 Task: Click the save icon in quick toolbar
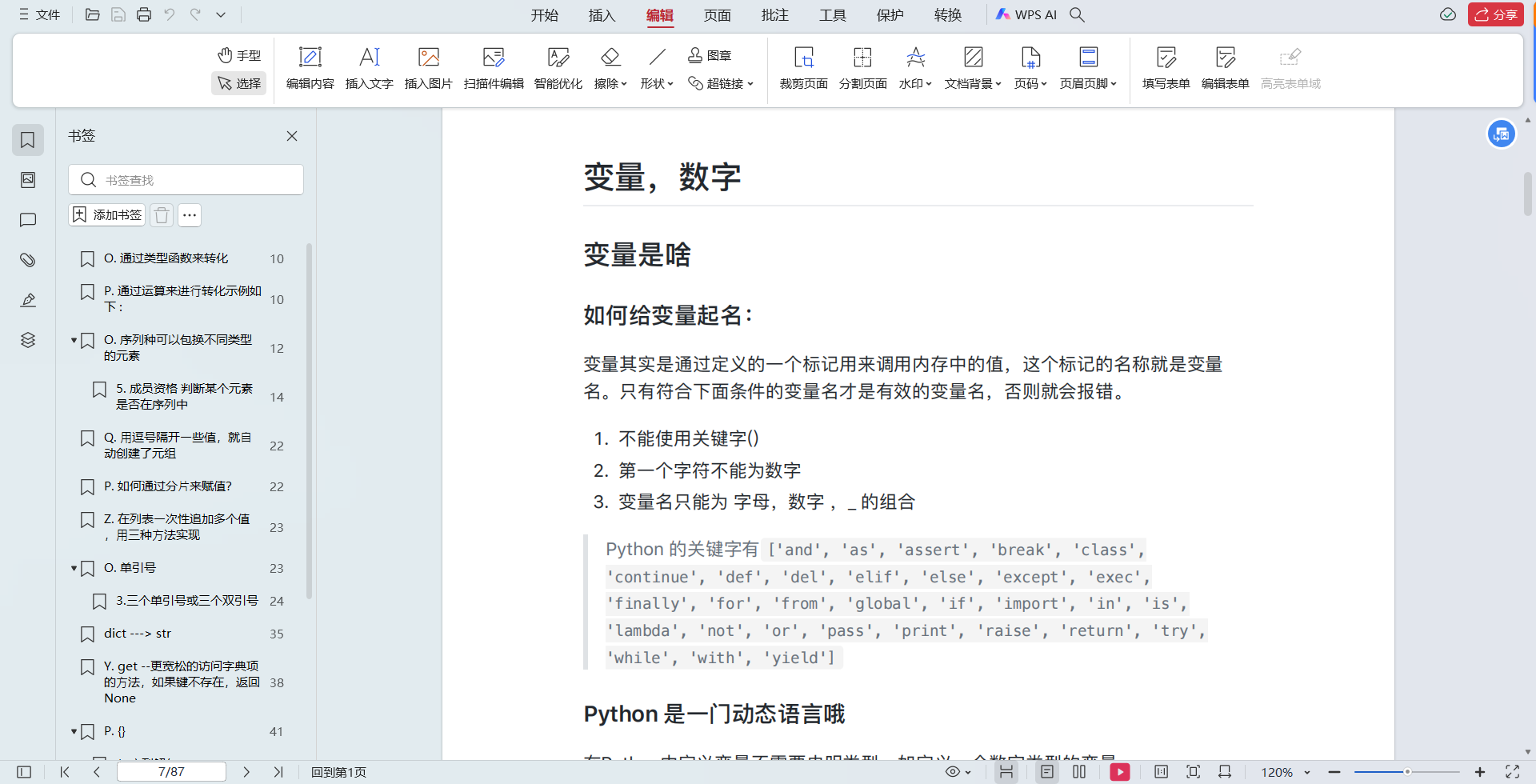(118, 14)
